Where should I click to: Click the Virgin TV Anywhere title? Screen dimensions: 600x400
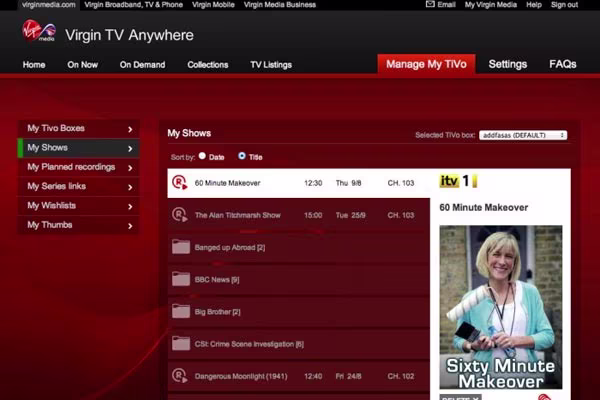[x=129, y=35]
